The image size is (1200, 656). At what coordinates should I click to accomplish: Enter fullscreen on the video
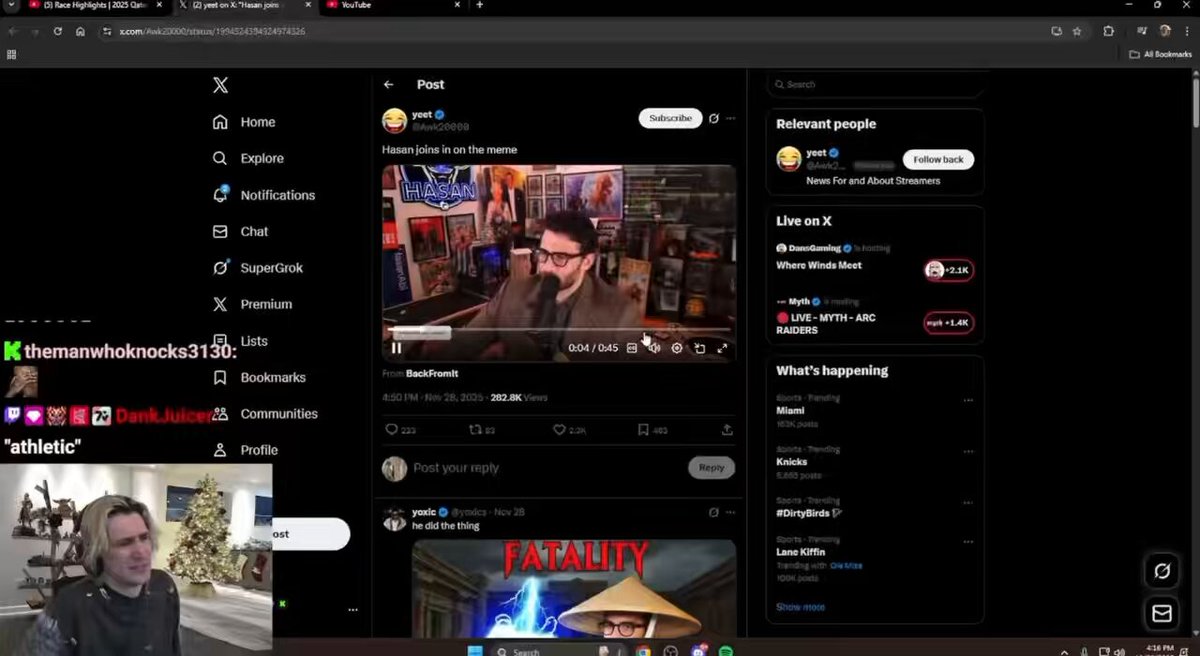coord(722,348)
